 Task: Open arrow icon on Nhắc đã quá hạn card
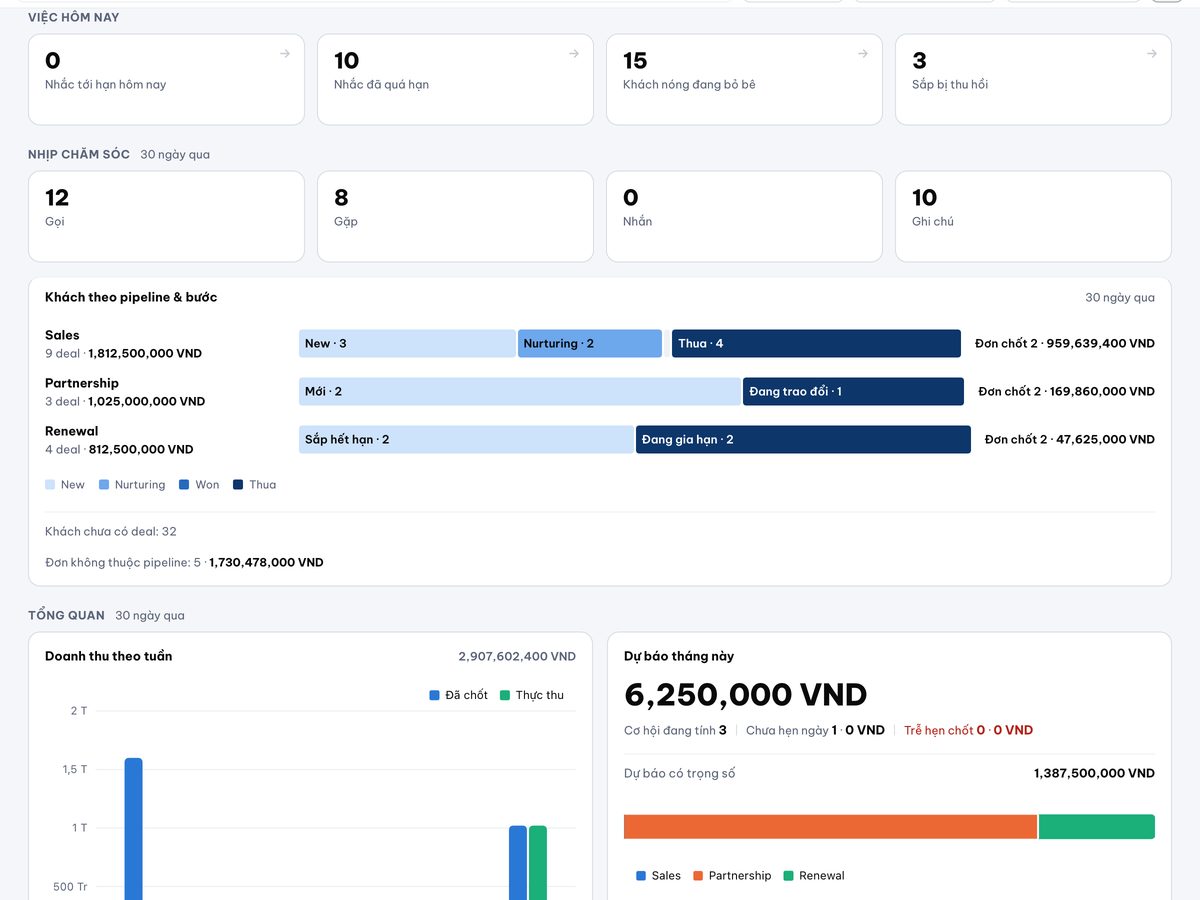(574, 54)
